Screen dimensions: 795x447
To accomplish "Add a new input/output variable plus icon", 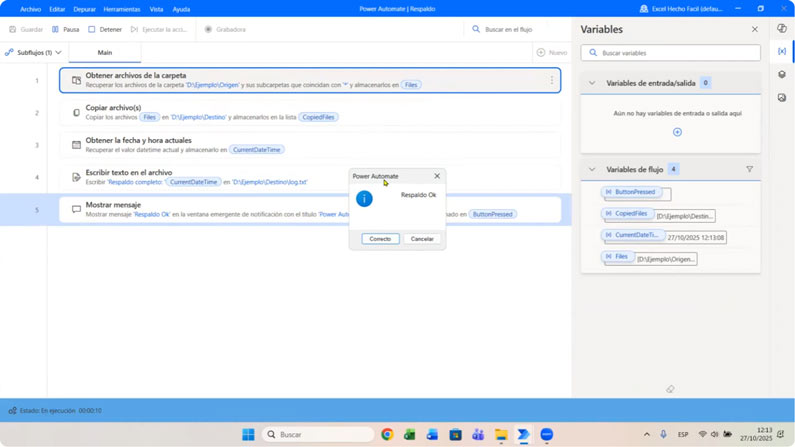I will coord(677,132).
